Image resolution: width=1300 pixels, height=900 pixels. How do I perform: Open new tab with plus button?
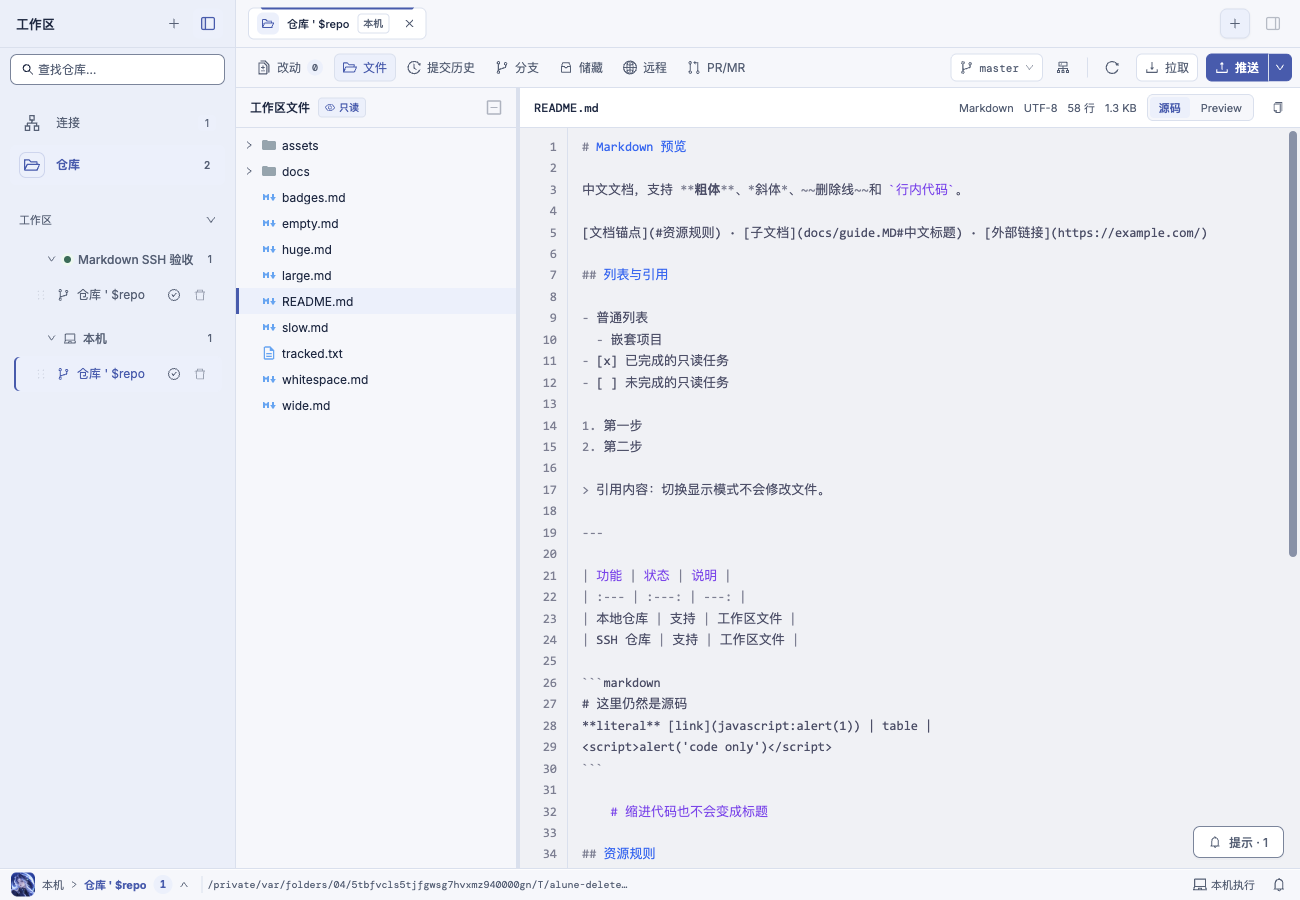click(1235, 23)
